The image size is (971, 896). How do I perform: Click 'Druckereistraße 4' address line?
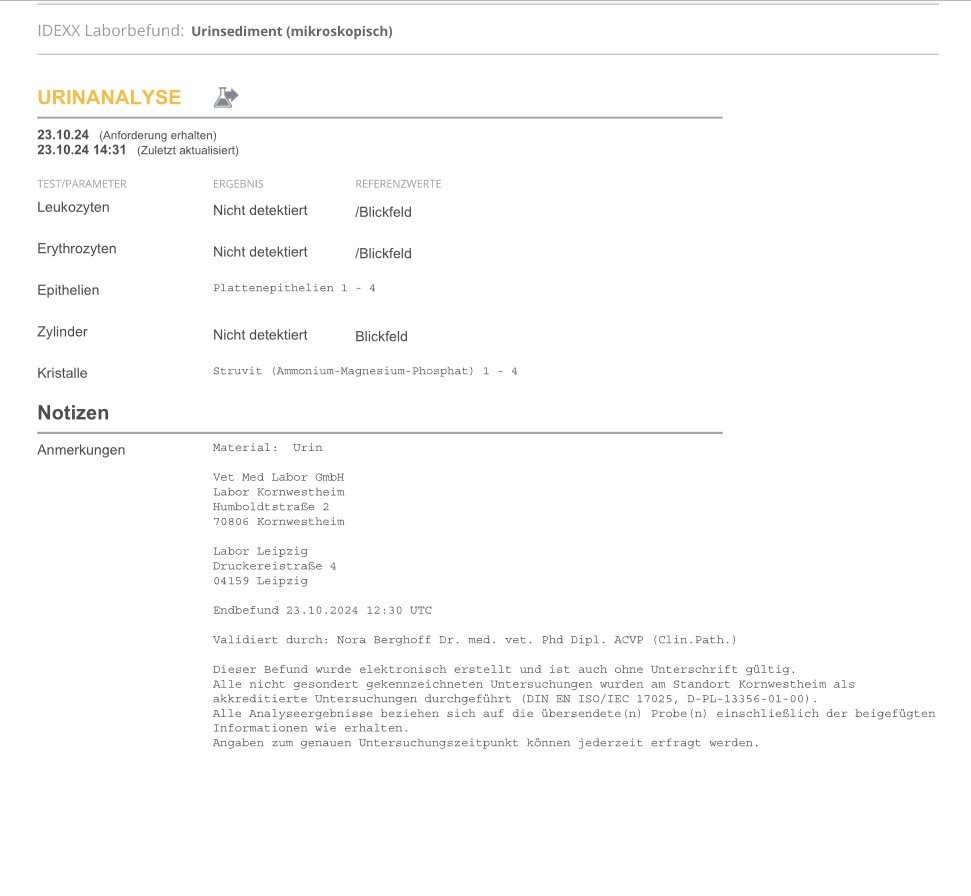275,566
